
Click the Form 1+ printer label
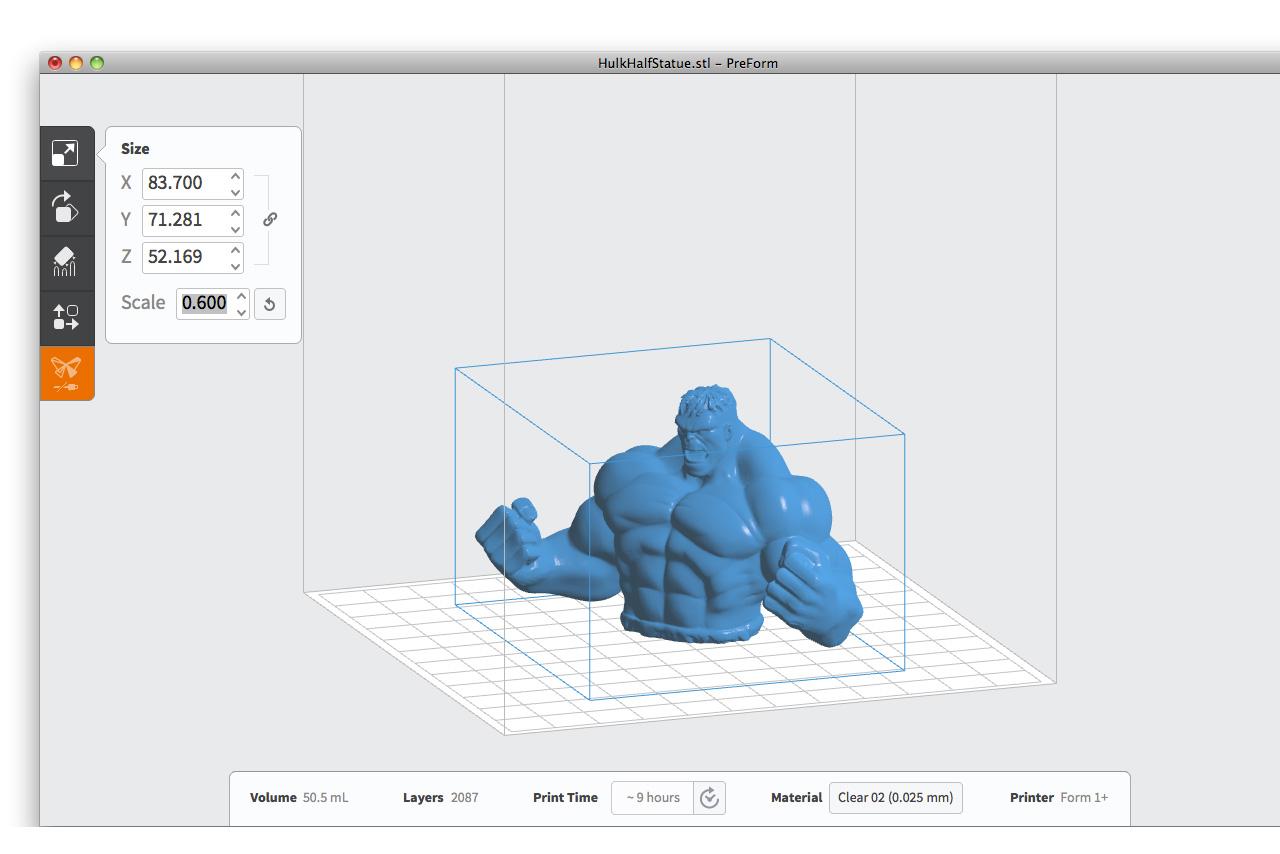pyautogui.click(x=1084, y=798)
